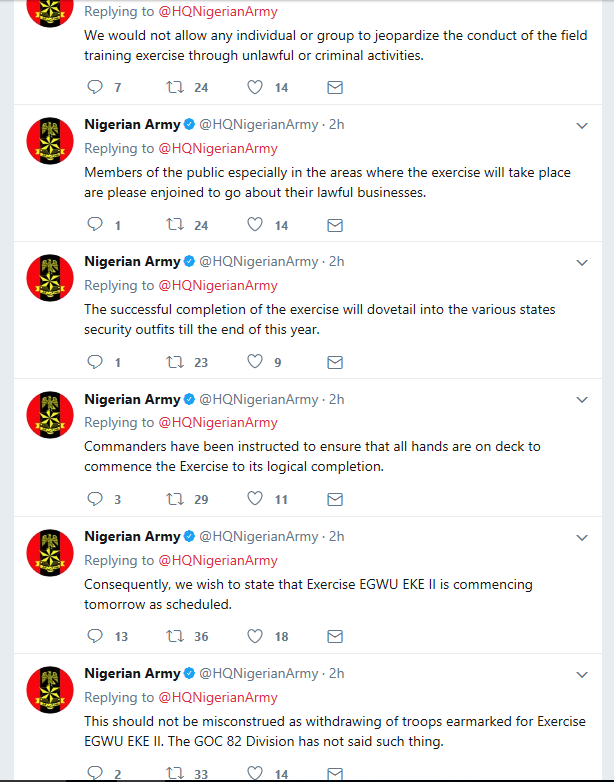Retweet the 'dovetail into various states' tweet
The image size is (614, 782).
[176, 362]
